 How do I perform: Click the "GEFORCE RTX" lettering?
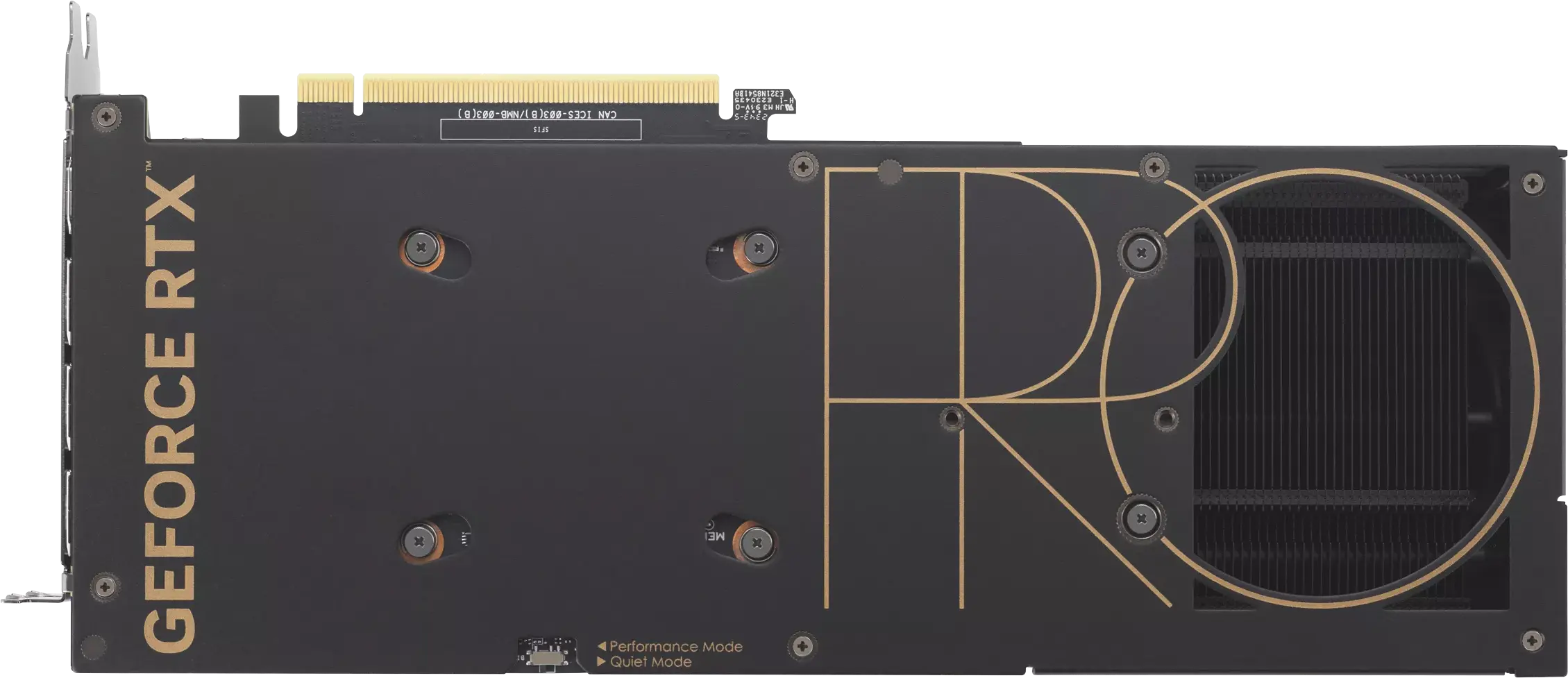pos(170,413)
